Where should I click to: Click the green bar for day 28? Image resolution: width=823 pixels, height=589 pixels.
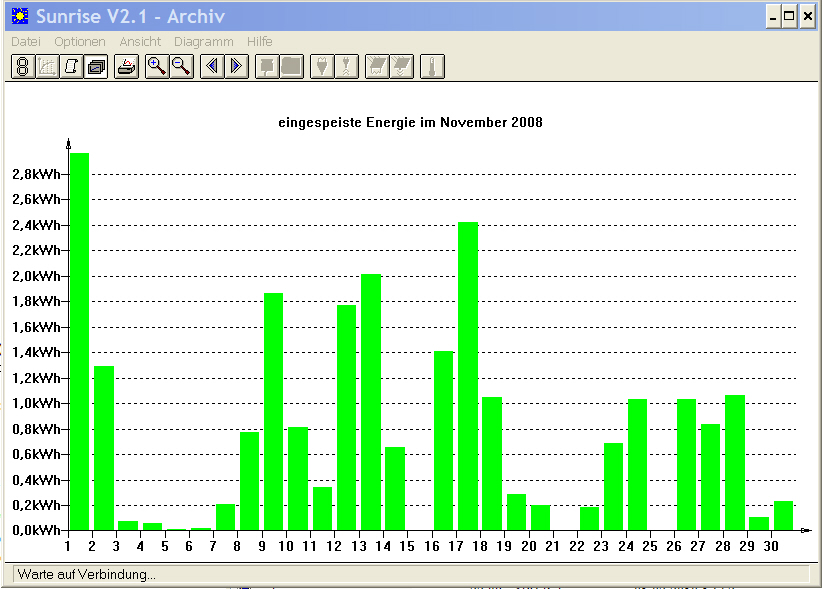[x=735, y=462]
